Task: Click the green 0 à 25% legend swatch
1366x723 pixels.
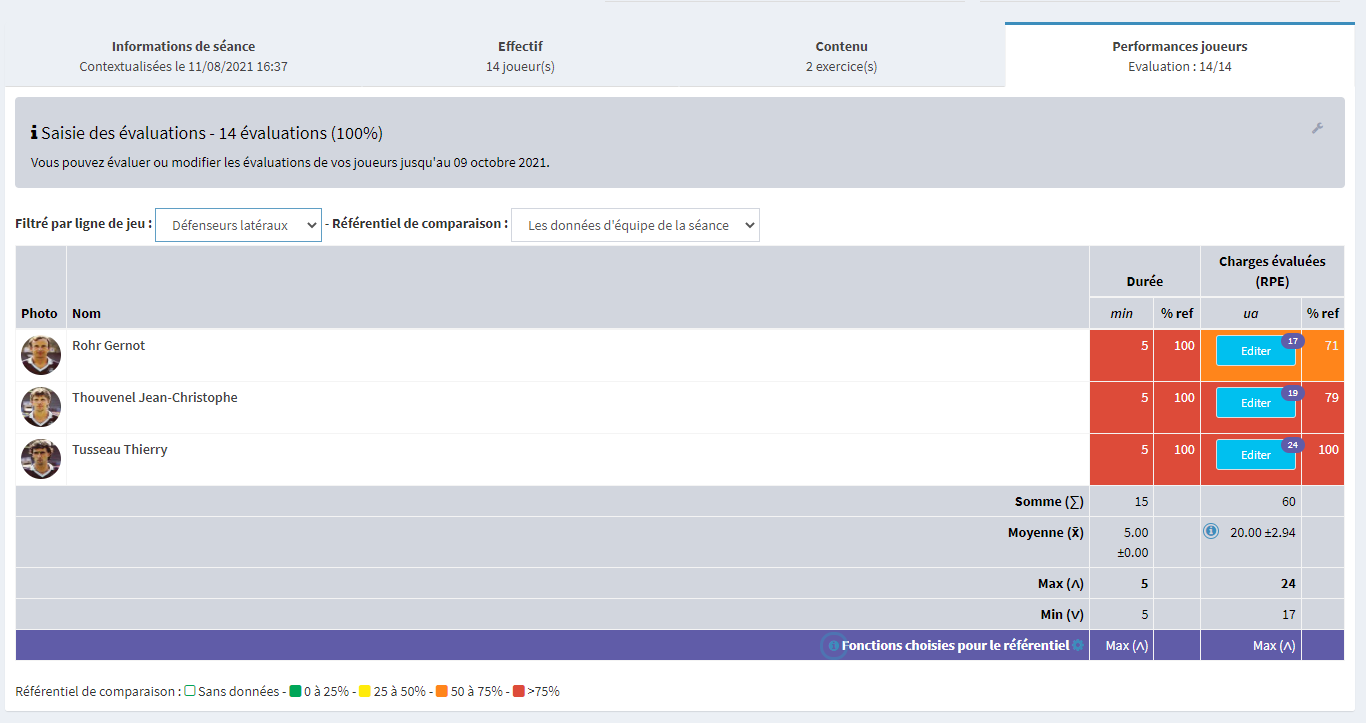Action: pyautogui.click(x=295, y=691)
